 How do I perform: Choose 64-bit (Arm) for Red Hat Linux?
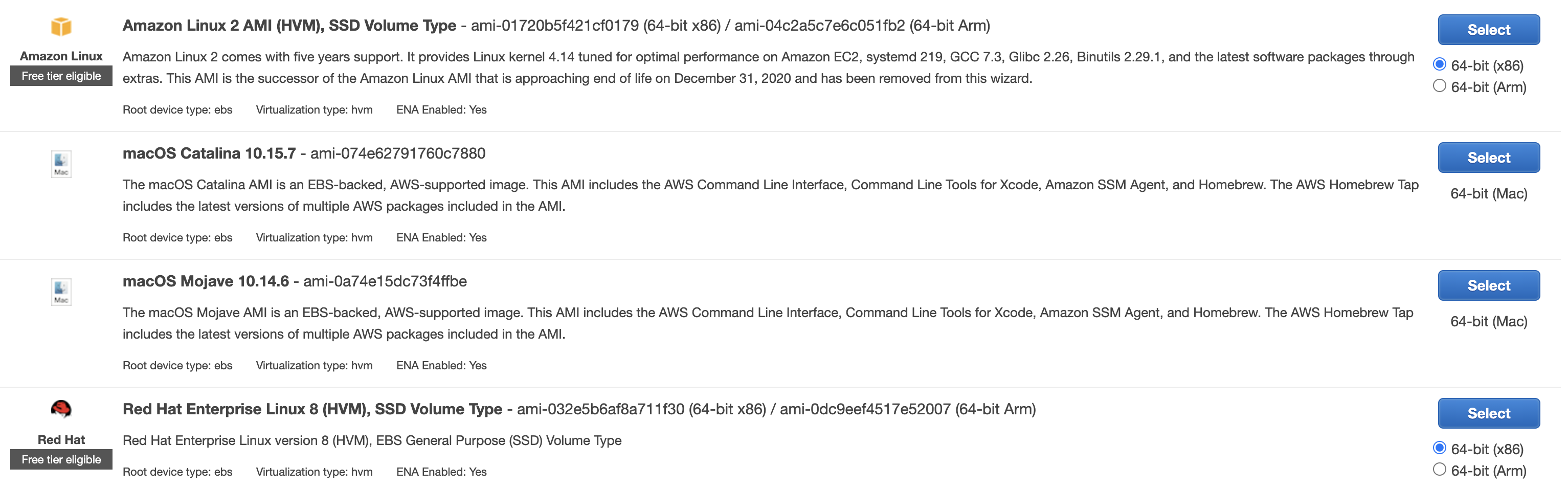pyautogui.click(x=1439, y=470)
